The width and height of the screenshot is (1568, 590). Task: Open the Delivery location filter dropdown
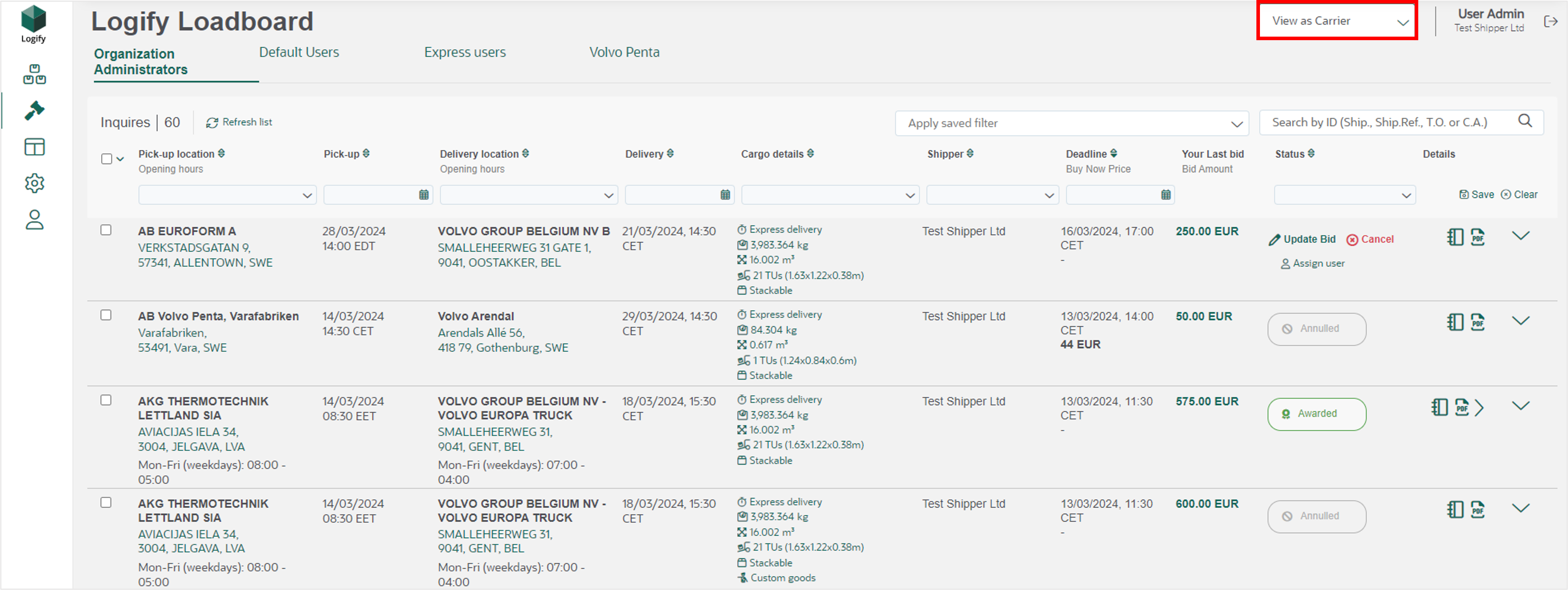click(x=528, y=195)
